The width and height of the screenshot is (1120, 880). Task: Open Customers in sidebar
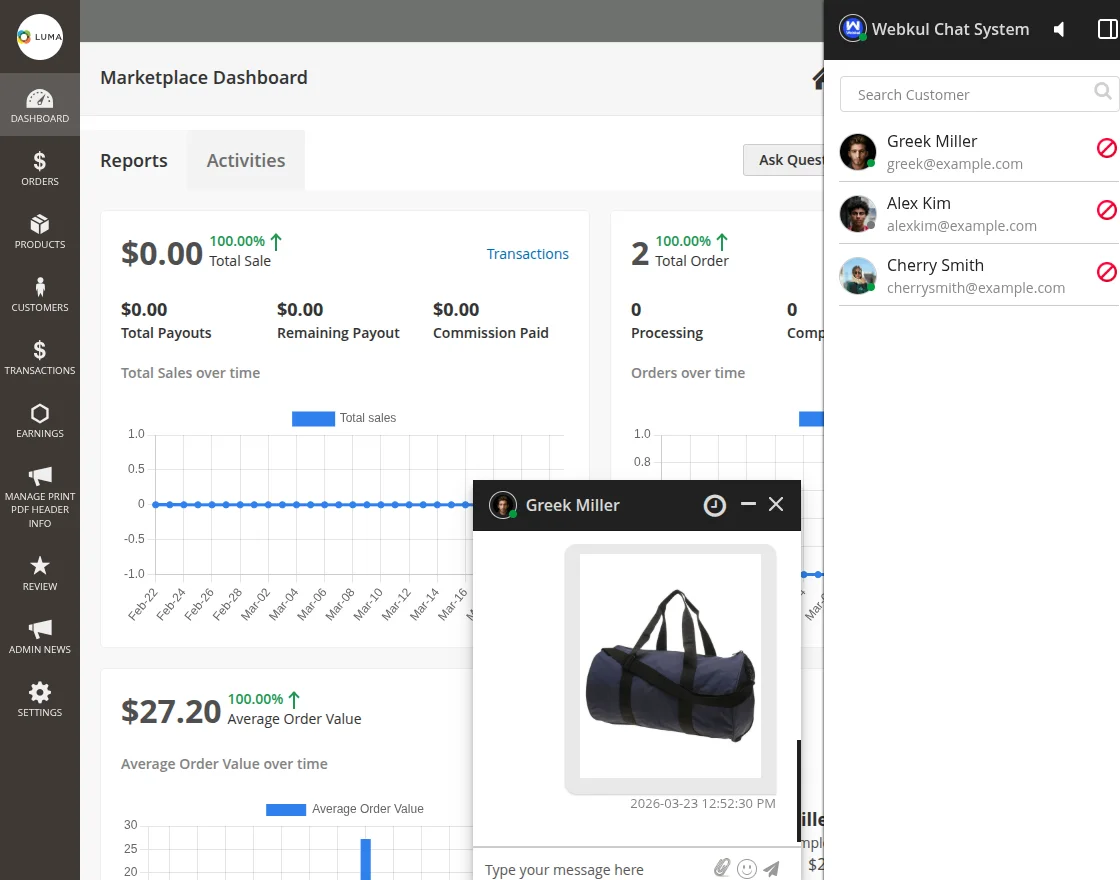click(x=40, y=294)
